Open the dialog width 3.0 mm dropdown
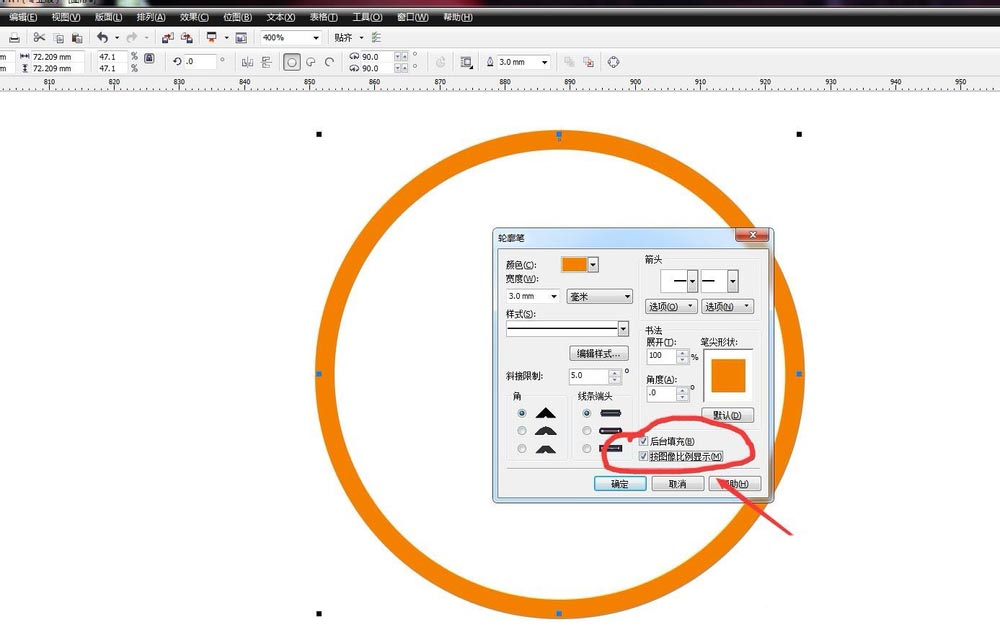1000x630 pixels. tap(554, 297)
